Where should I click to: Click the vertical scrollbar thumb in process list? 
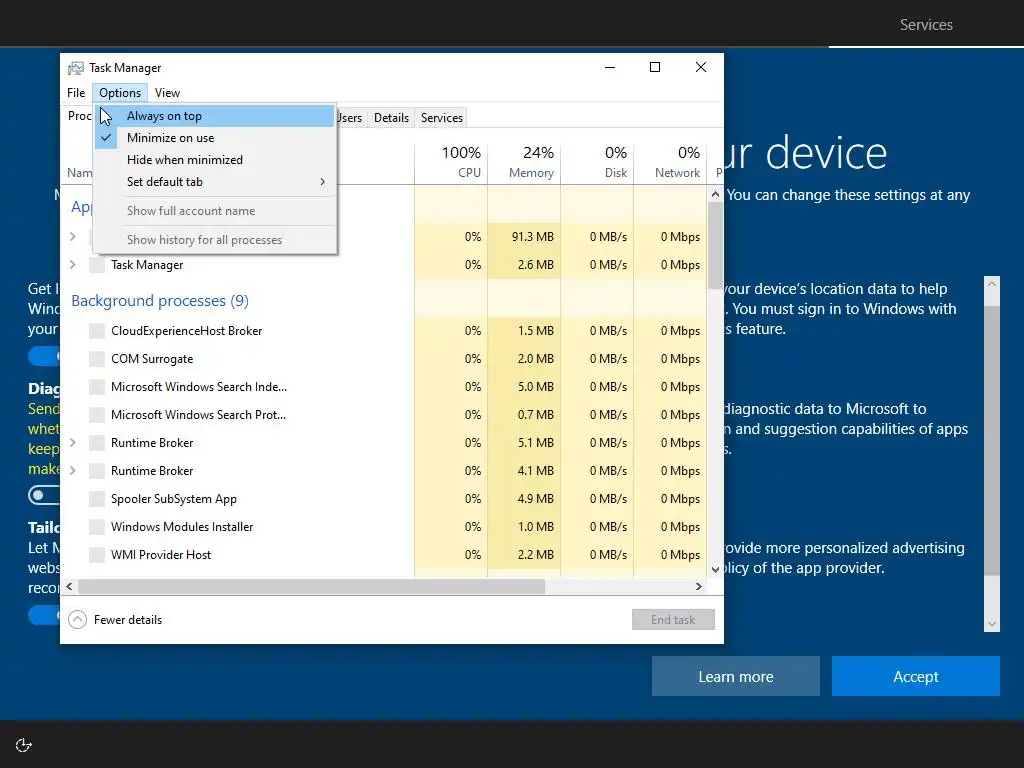715,245
